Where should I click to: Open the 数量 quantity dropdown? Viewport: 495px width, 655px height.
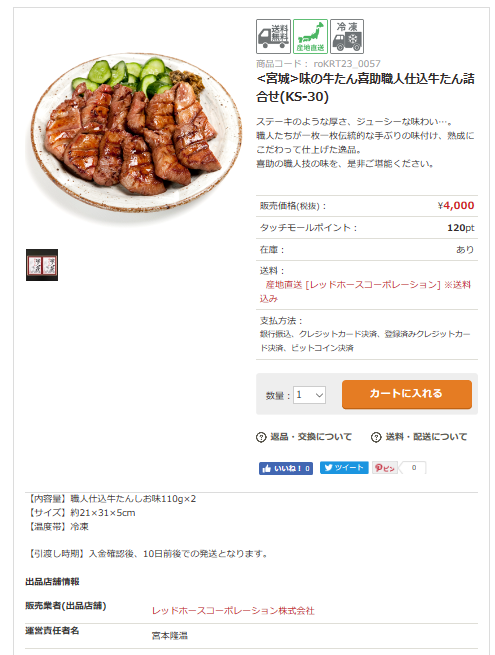[x=309, y=395]
